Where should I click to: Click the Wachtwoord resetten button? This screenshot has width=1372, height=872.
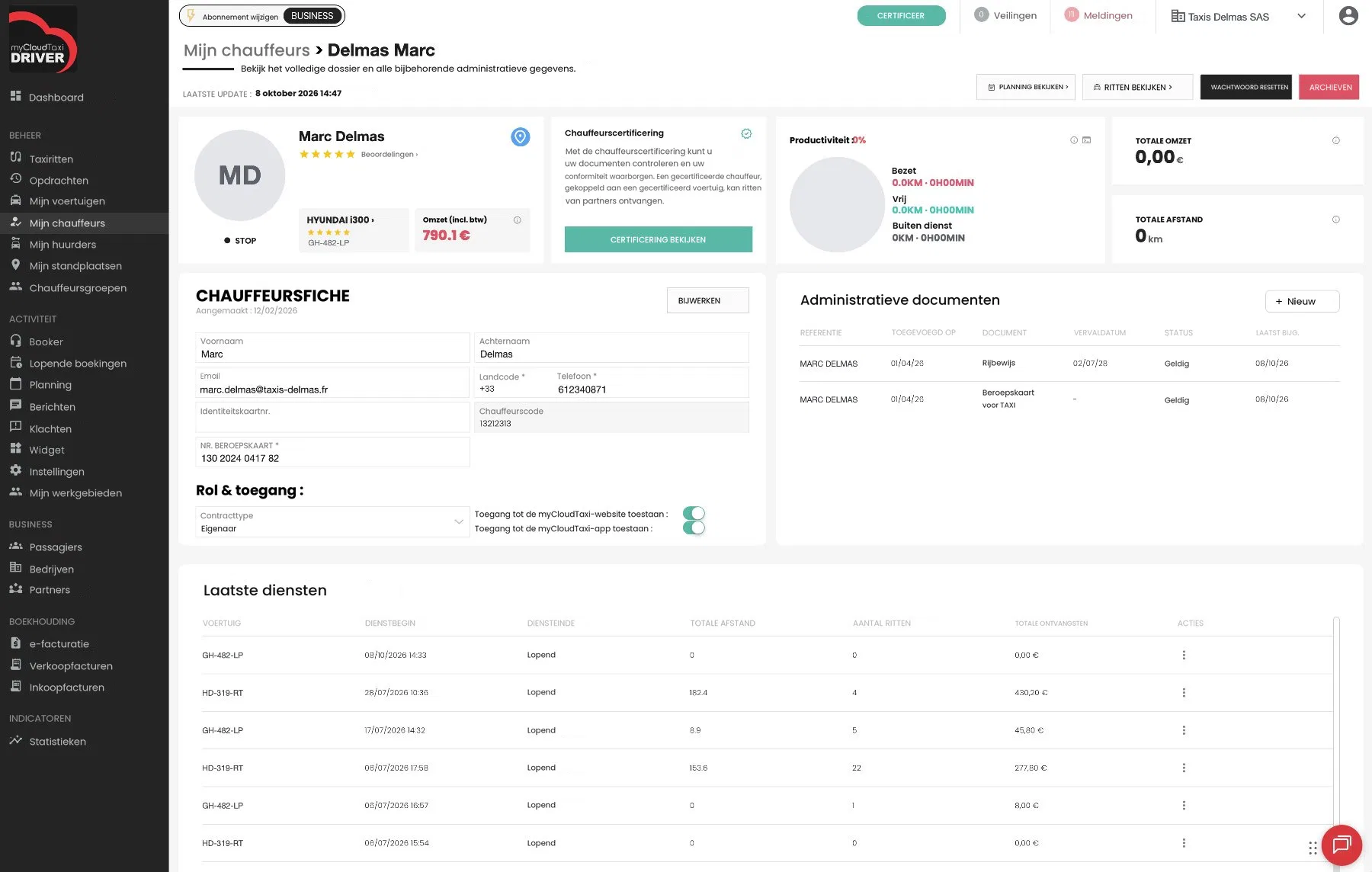[1246, 87]
